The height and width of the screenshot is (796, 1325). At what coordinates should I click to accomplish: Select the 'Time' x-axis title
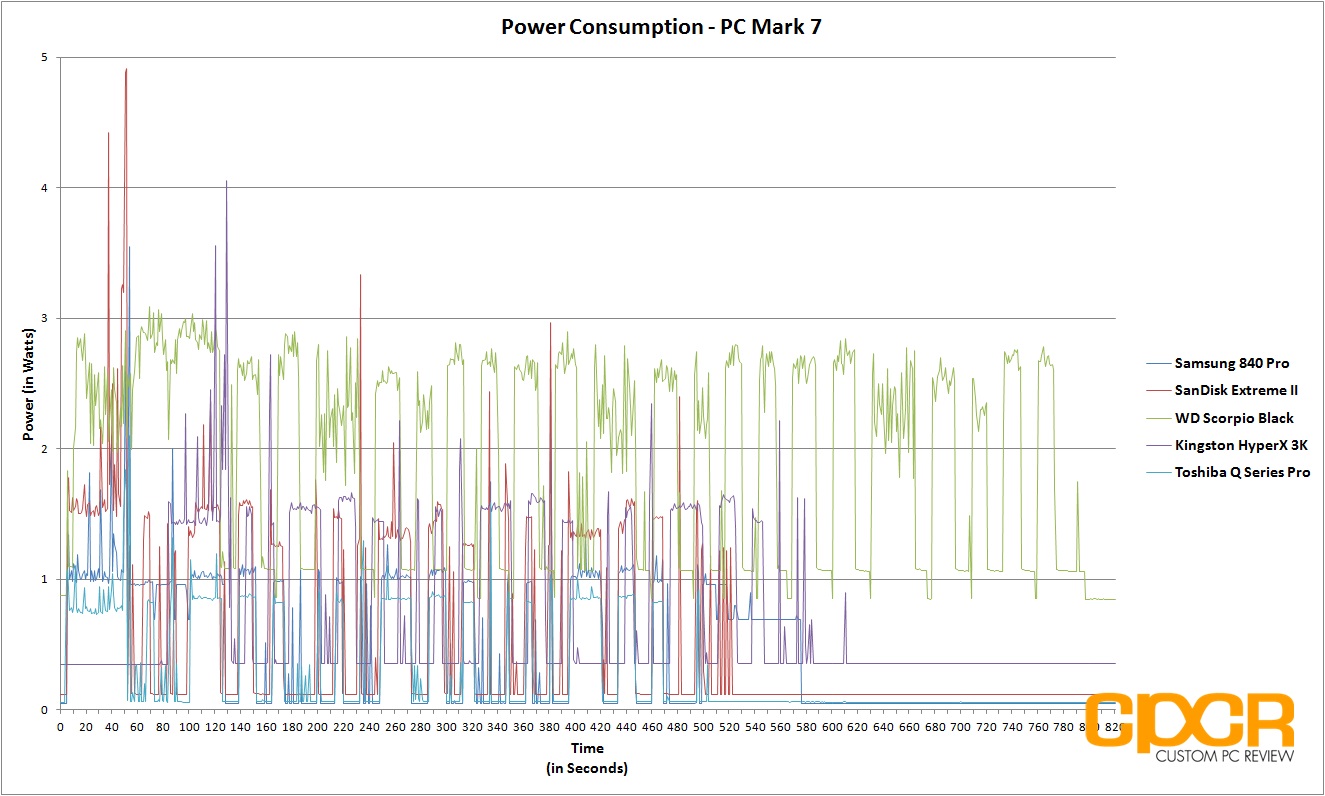pyautogui.click(x=587, y=748)
